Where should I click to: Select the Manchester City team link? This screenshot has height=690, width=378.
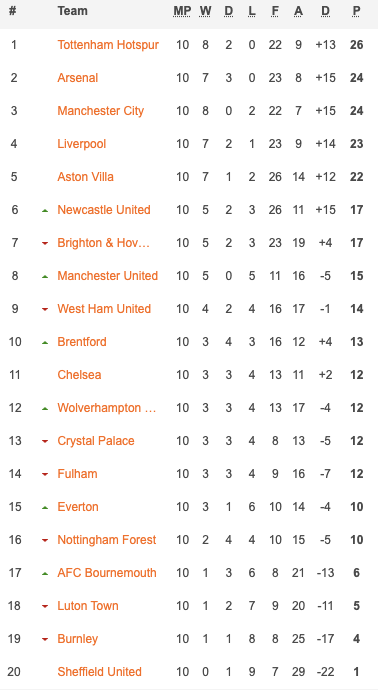(100, 111)
